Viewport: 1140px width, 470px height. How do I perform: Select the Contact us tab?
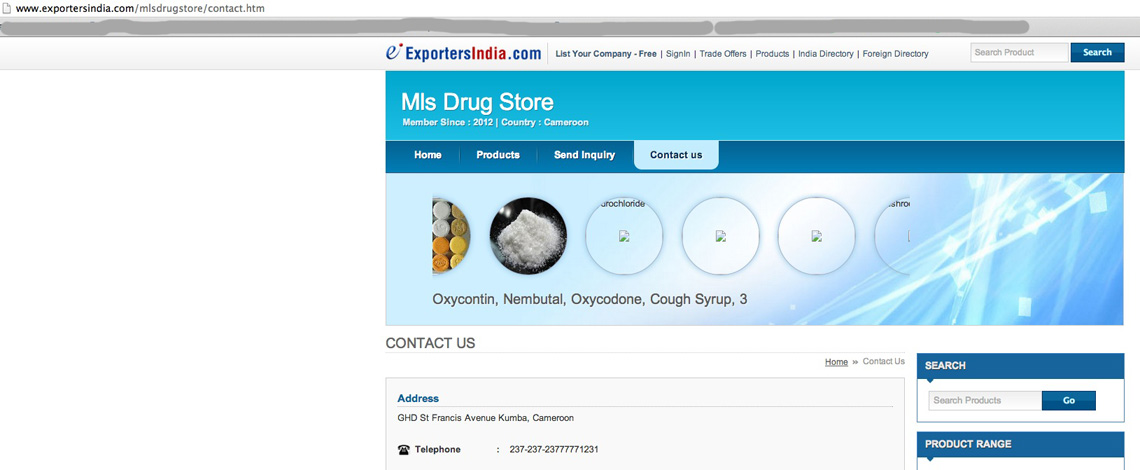pyautogui.click(x=676, y=155)
